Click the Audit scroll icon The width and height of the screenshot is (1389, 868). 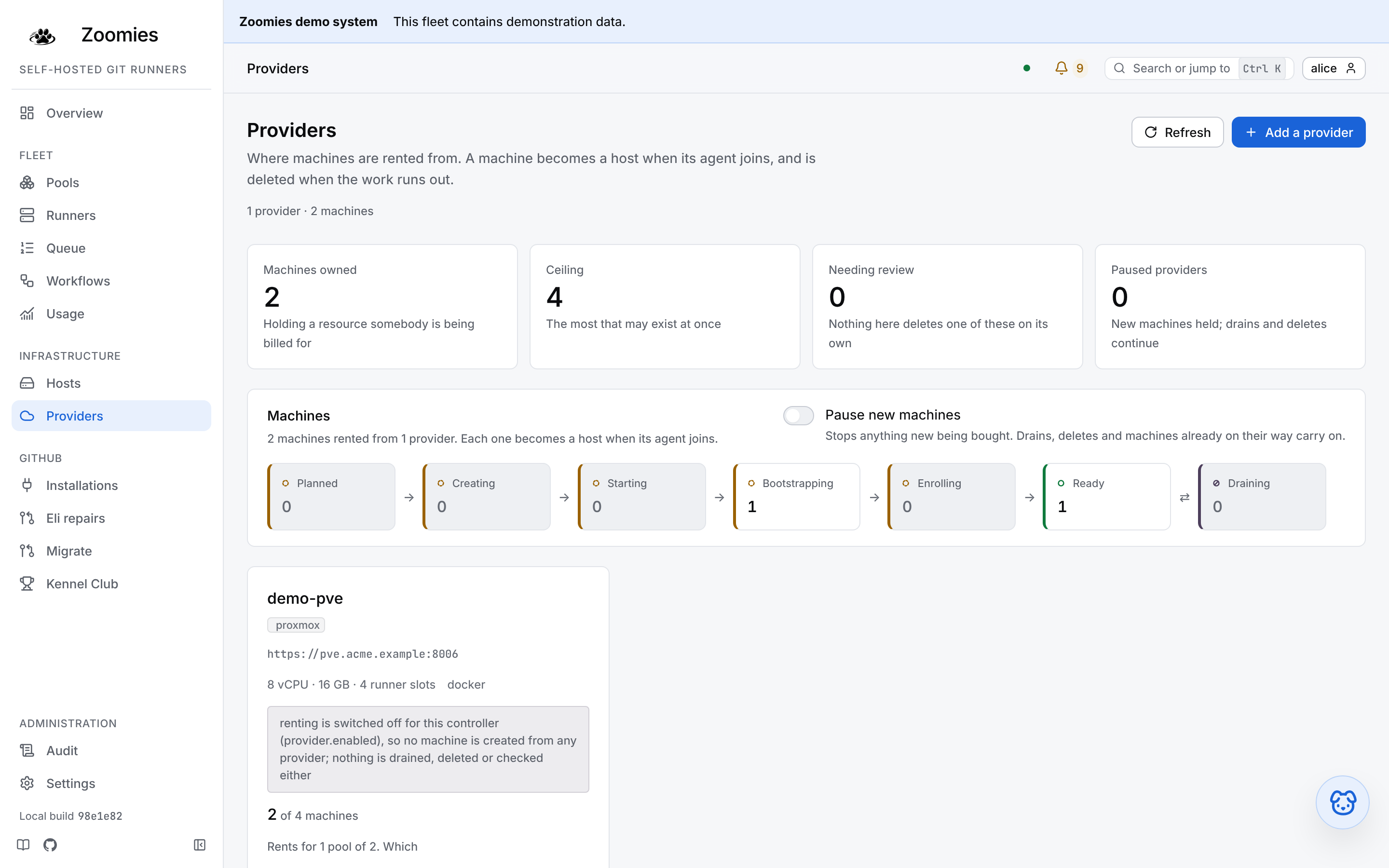(x=27, y=750)
